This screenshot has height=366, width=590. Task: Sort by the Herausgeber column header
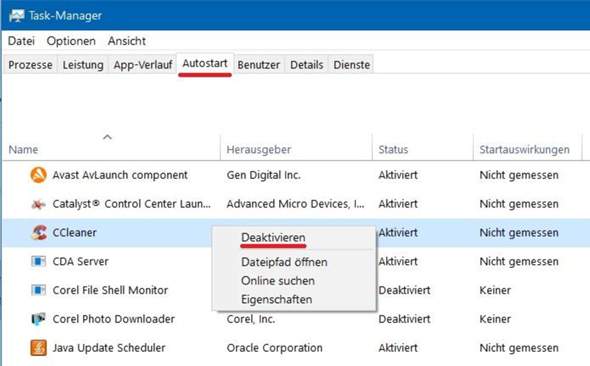click(x=259, y=149)
